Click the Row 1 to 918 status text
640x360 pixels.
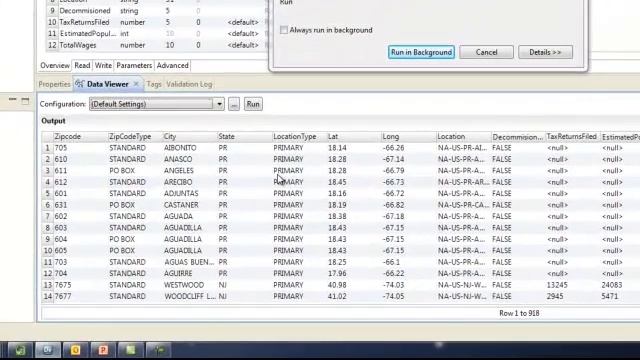519,313
